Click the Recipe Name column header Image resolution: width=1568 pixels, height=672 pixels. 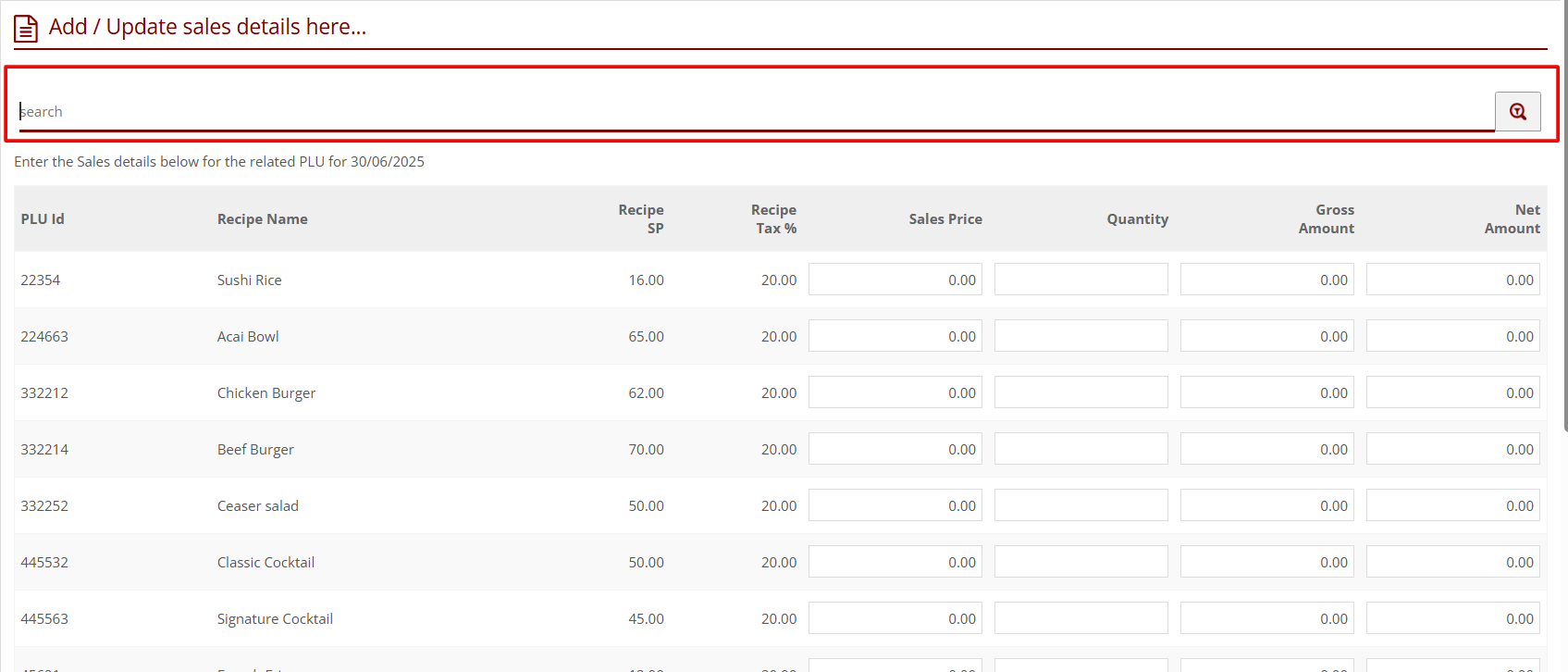[x=262, y=219]
